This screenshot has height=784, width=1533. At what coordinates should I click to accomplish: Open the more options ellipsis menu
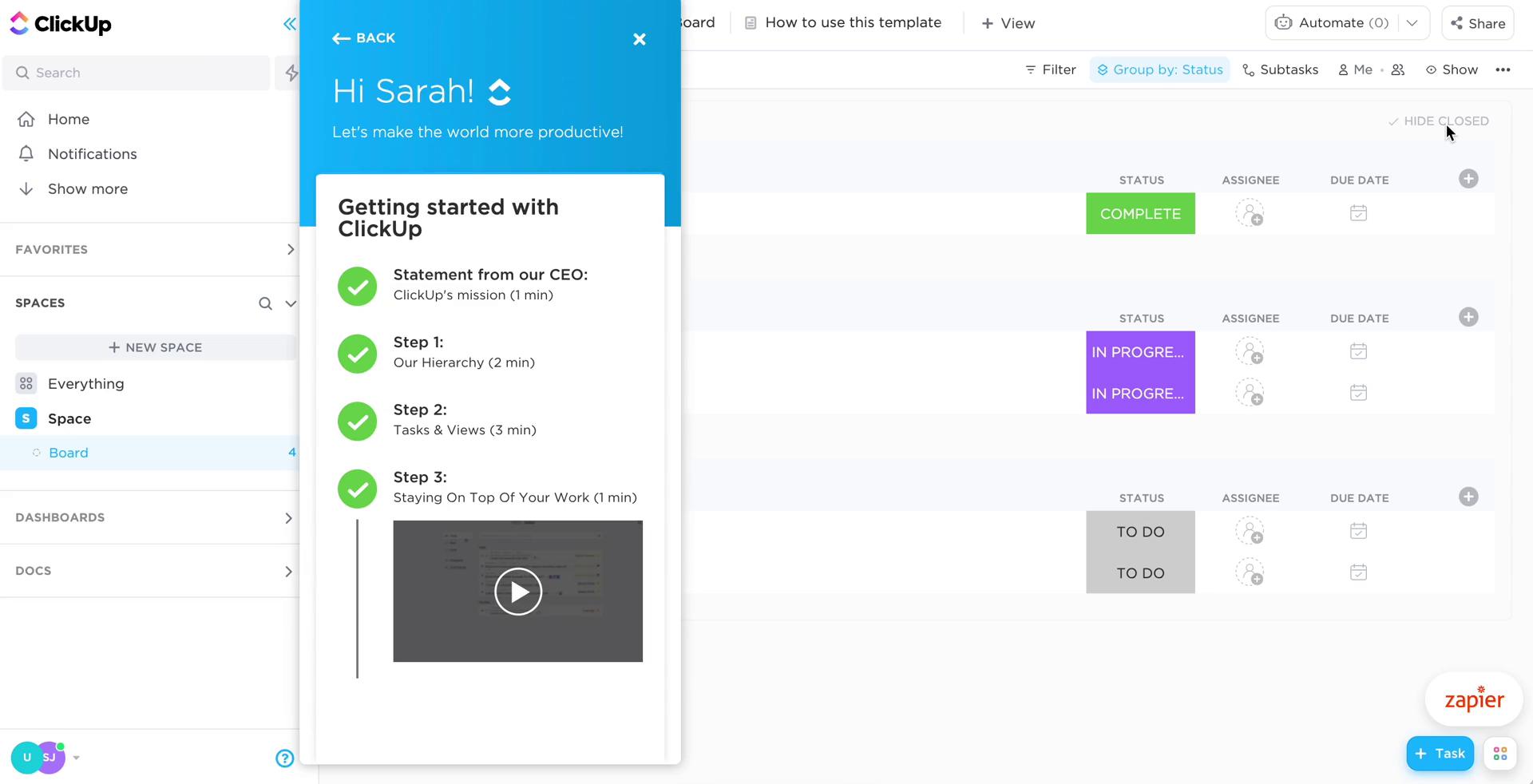click(1503, 69)
